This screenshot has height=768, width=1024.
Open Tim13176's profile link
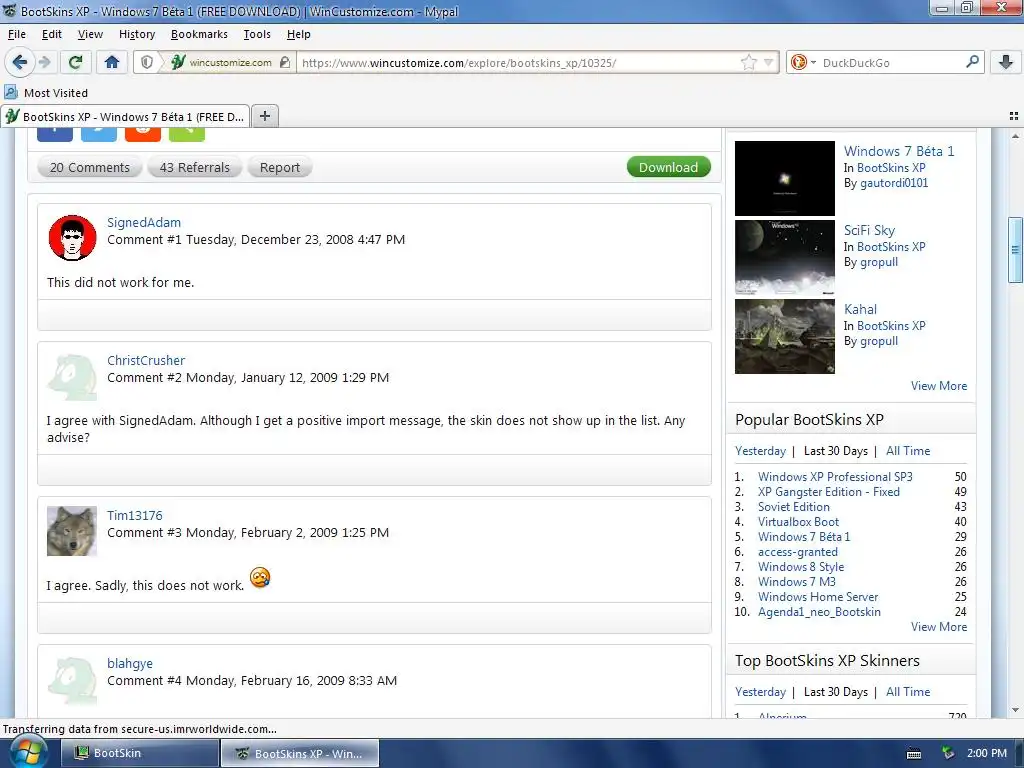pyautogui.click(x=135, y=515)
